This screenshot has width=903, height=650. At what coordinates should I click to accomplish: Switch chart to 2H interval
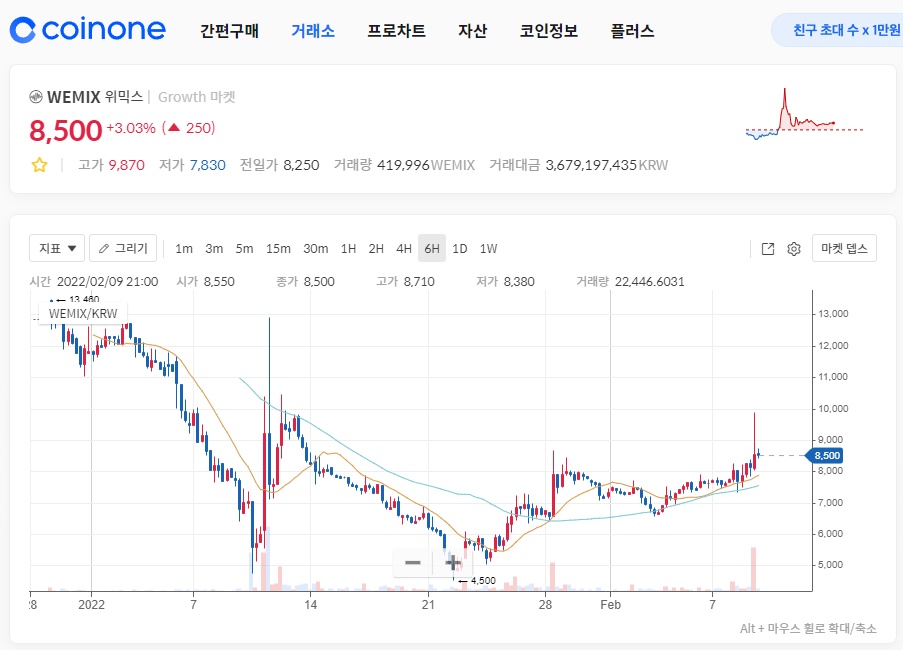(x=376, y=249)
